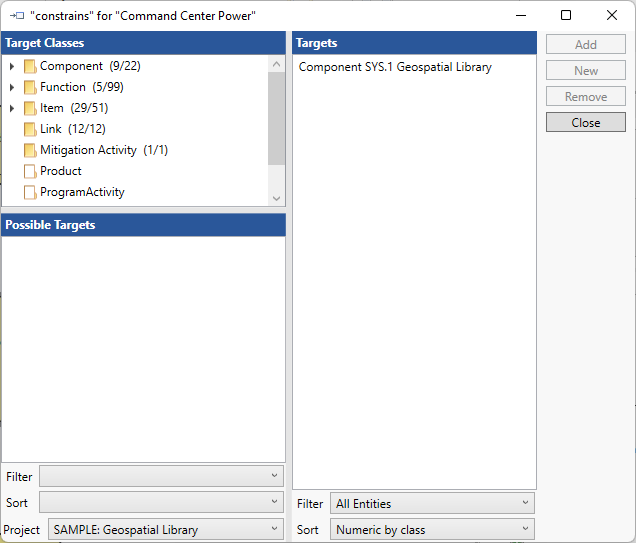
Task: Click the Component folder icon
Action: click(x=30, y=66)
